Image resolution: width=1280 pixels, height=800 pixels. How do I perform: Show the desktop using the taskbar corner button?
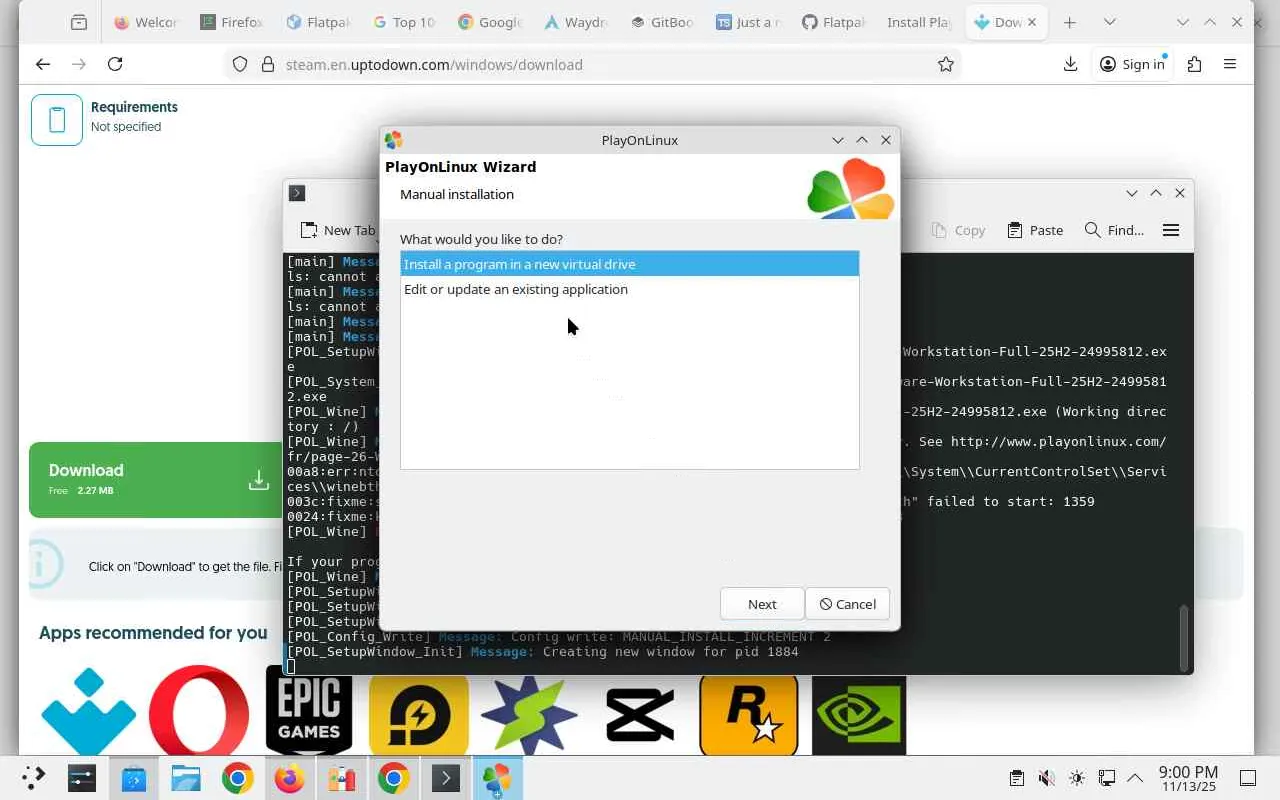(x=1248, y=778)
